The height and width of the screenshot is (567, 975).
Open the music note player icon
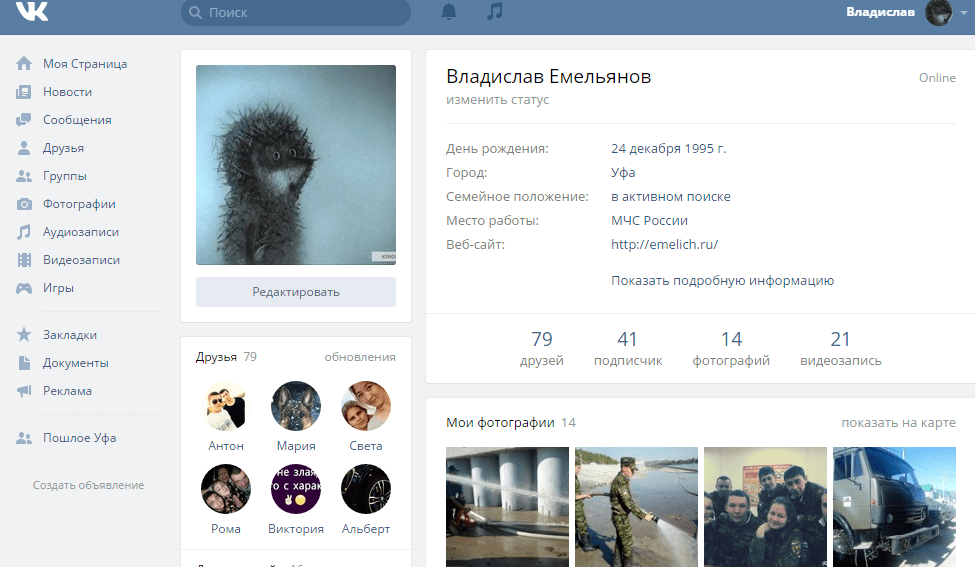(495, 11)
